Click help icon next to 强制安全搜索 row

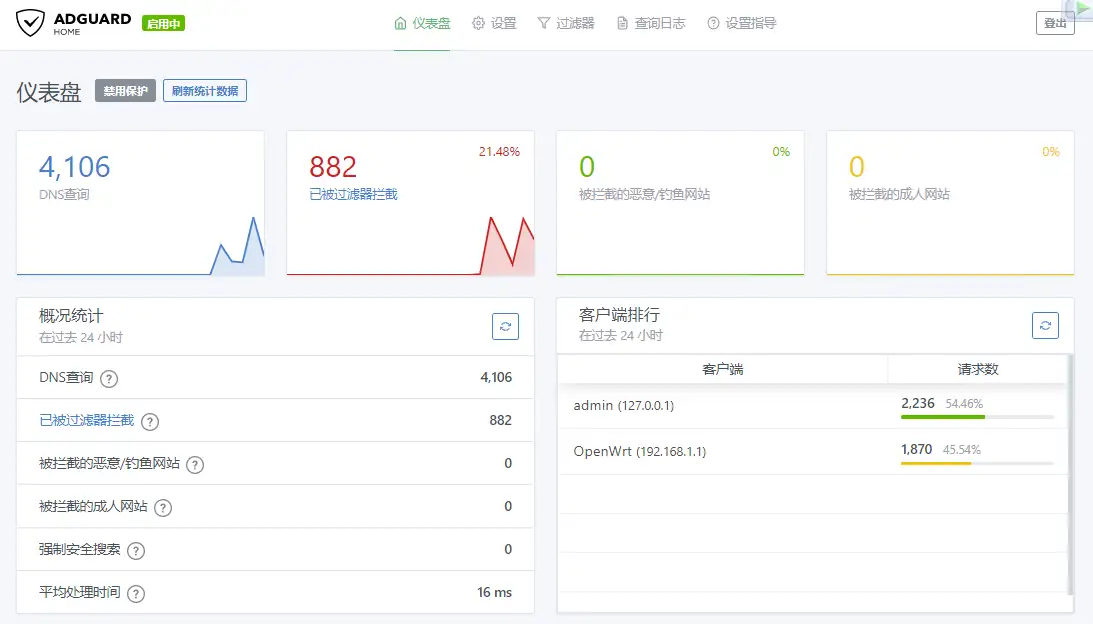tap(136, 551)
